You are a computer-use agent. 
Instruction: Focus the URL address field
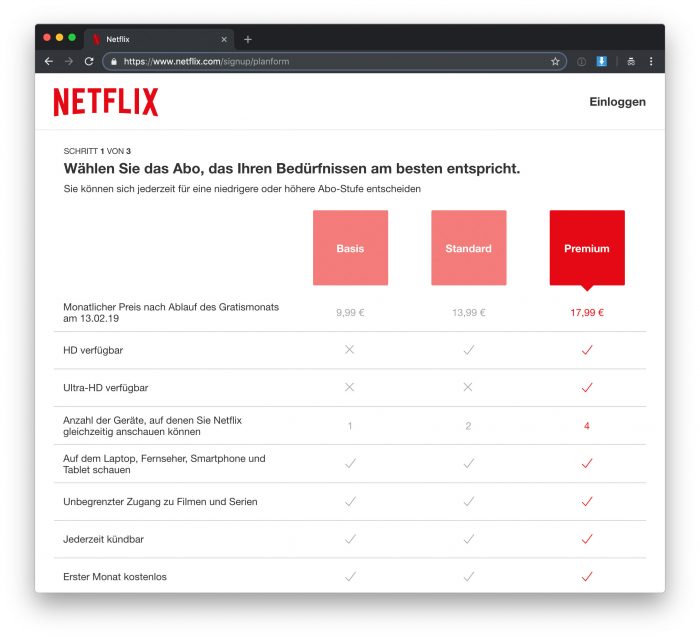click(335, 62)
